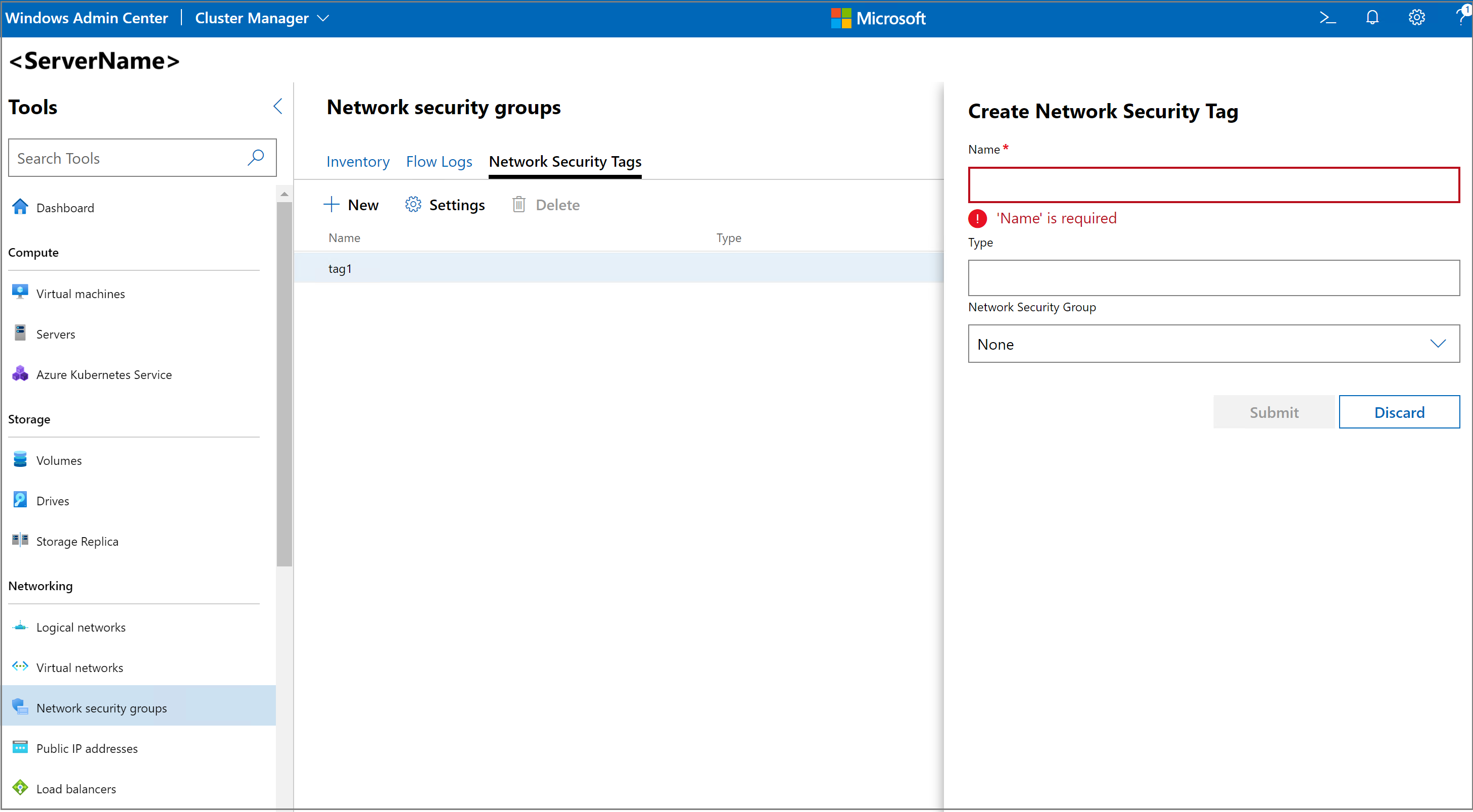Select the Logical networks tool
The height and width of the screenshot is (812, 1473).
pyautogui.click(x=81, y=627)
